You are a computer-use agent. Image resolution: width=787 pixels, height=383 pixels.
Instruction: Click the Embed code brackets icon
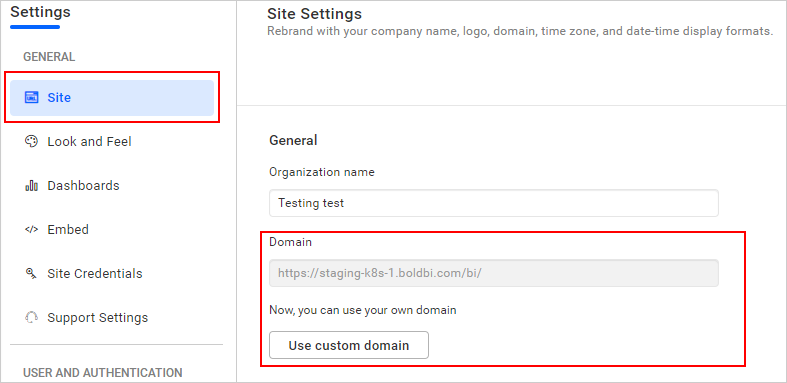coord(31,229)
